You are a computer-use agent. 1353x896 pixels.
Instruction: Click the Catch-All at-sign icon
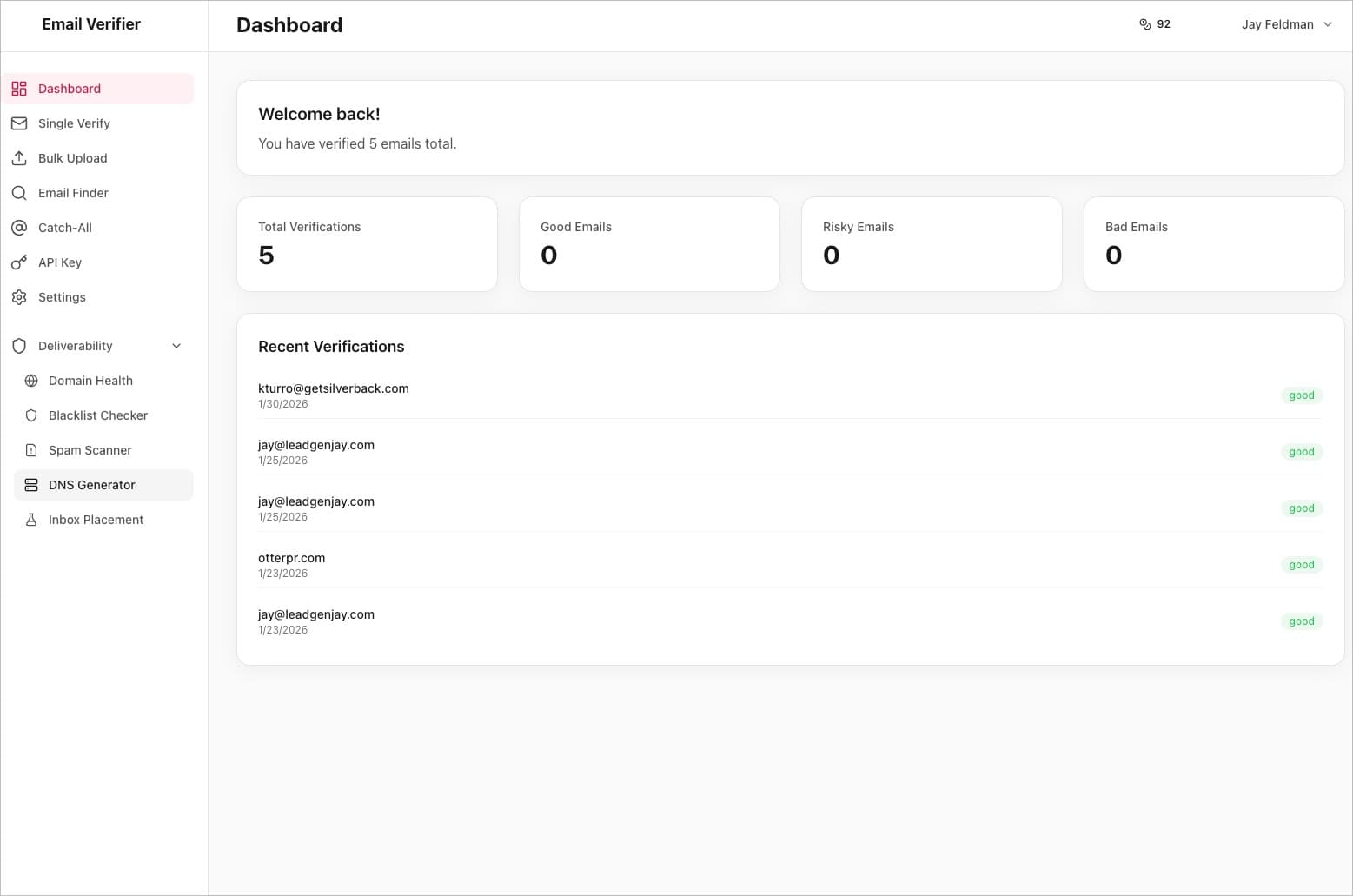(19, 228)
